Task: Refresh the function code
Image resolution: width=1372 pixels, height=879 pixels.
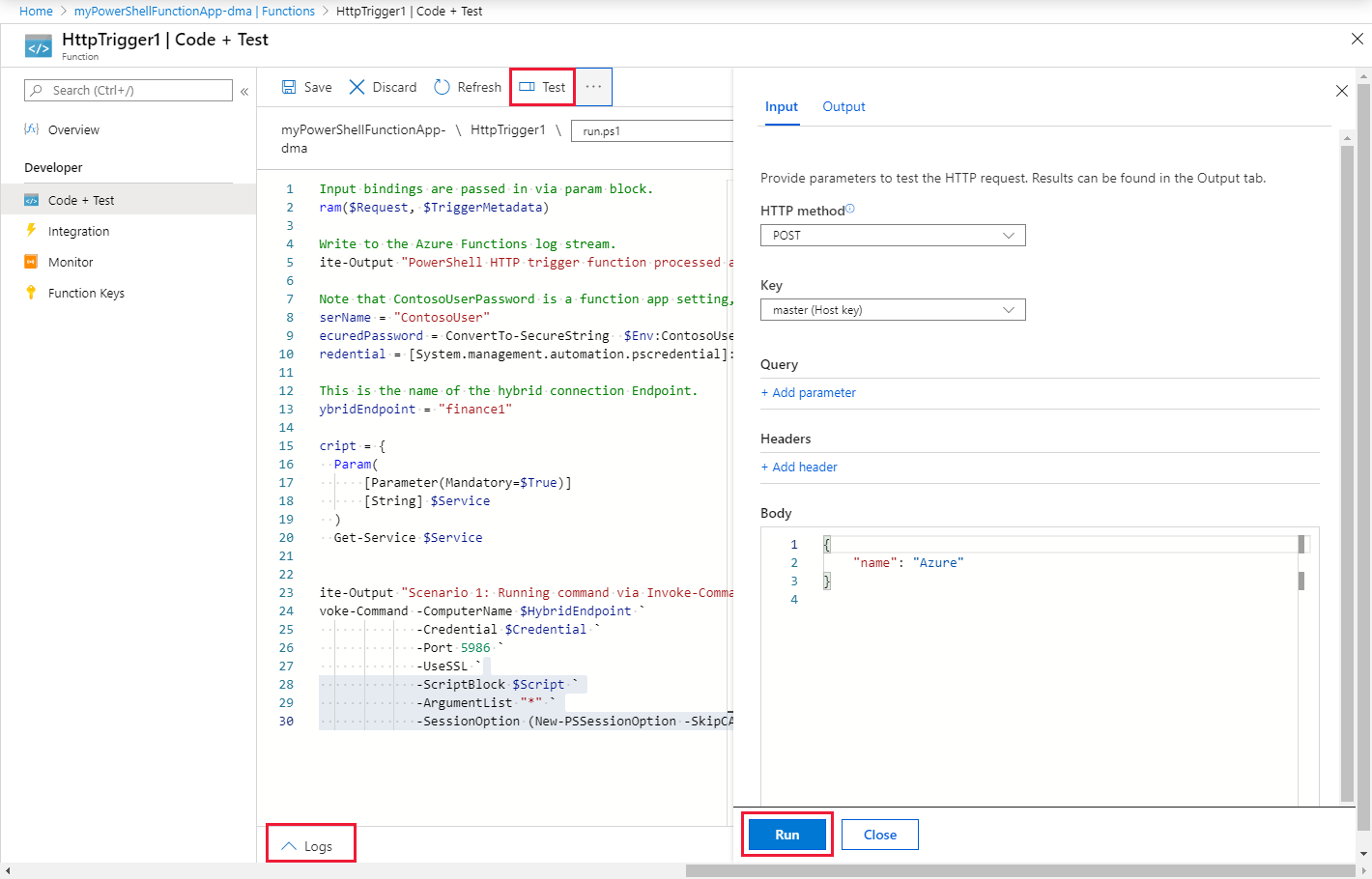Action: (468, 87)
